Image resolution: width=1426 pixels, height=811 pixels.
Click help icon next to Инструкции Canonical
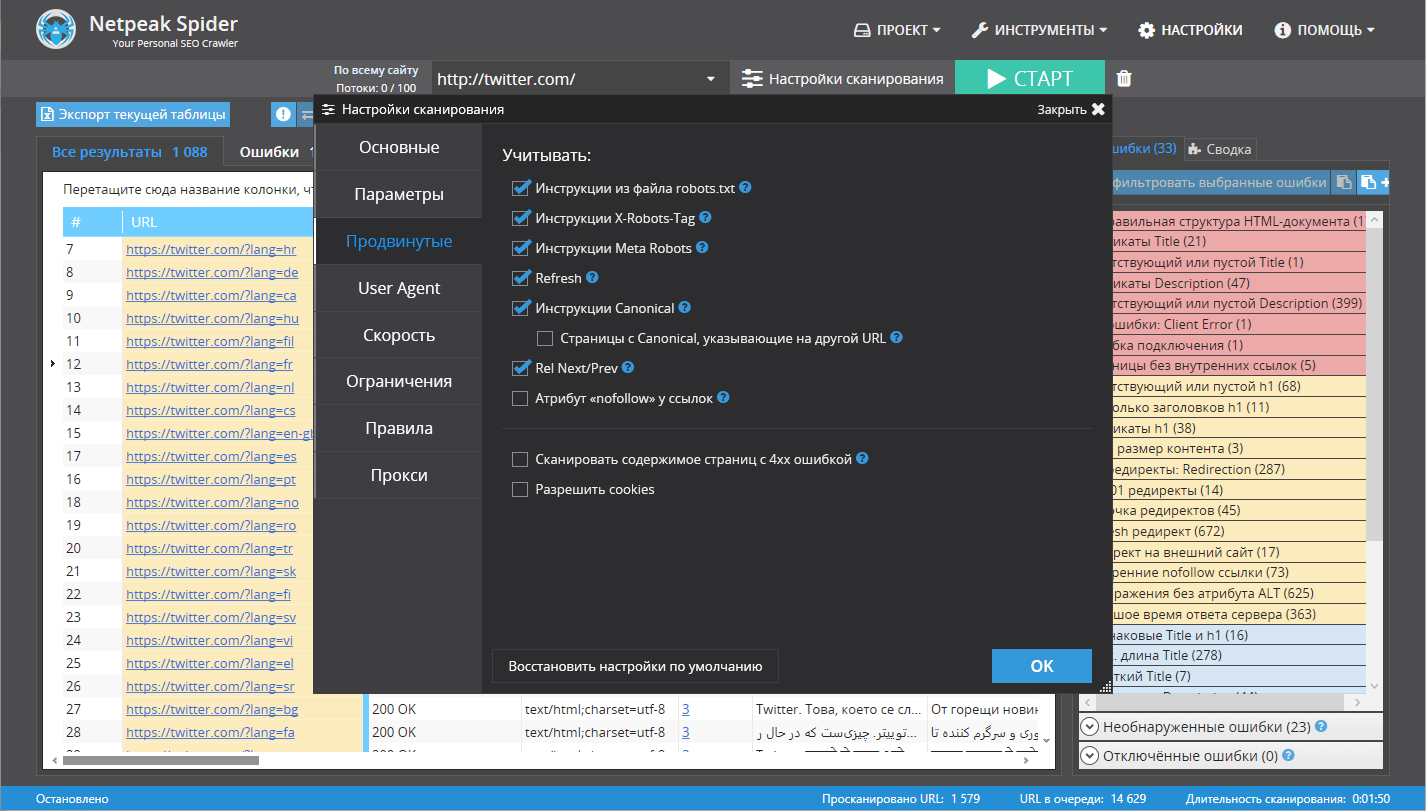(x=685, y=308)
